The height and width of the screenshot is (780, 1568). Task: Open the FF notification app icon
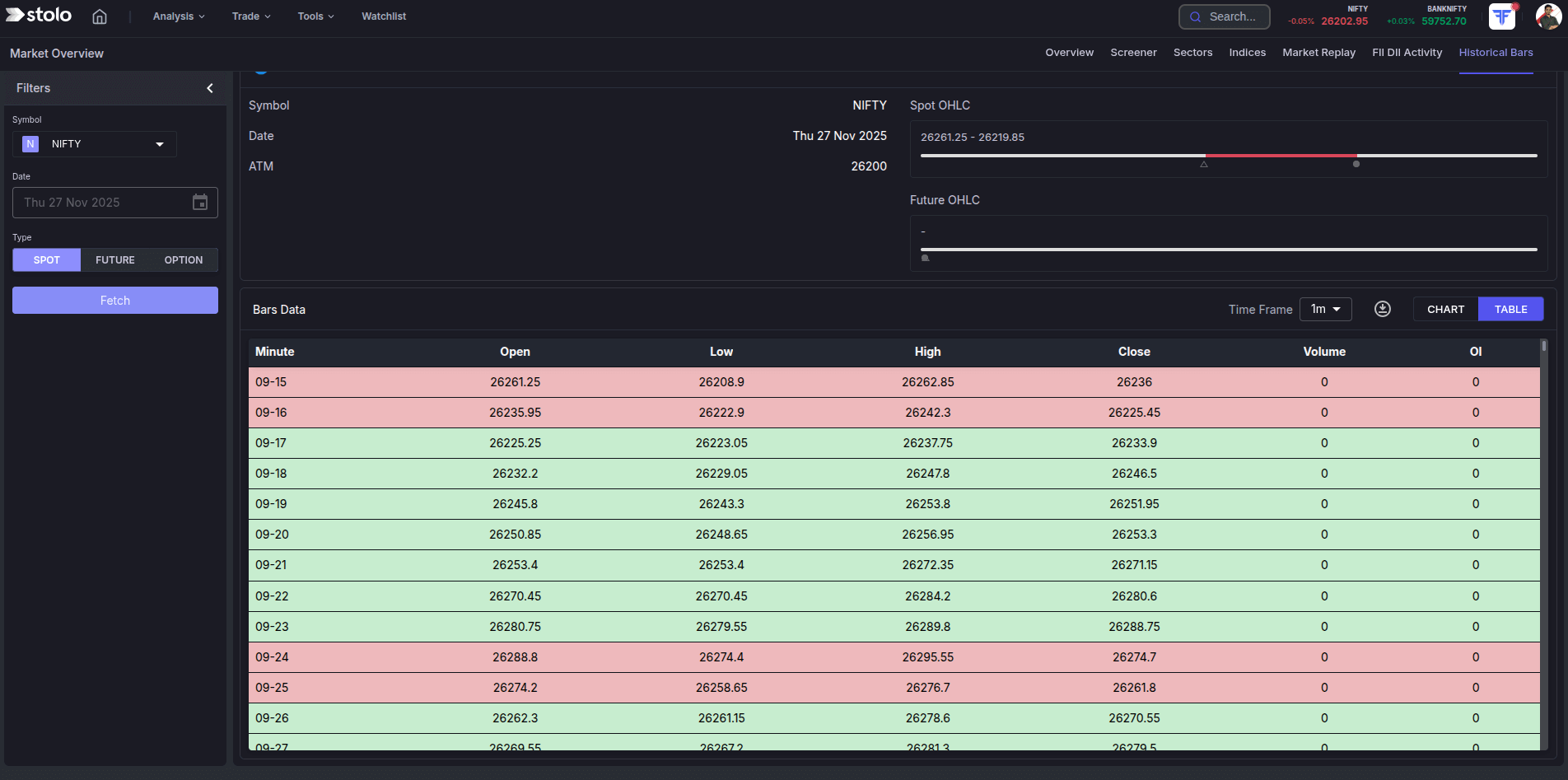(x=1501, y=16)
